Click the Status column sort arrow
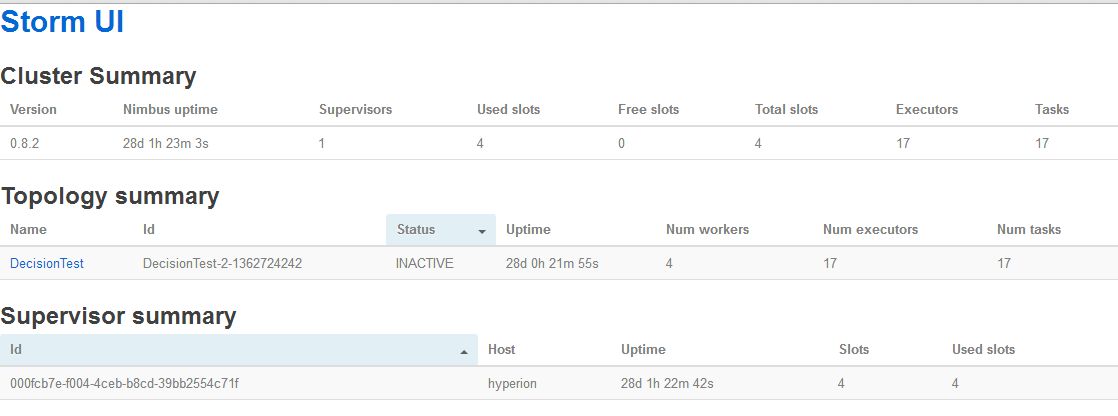Viewport: 1118px width, 416px height. point(482,232)
